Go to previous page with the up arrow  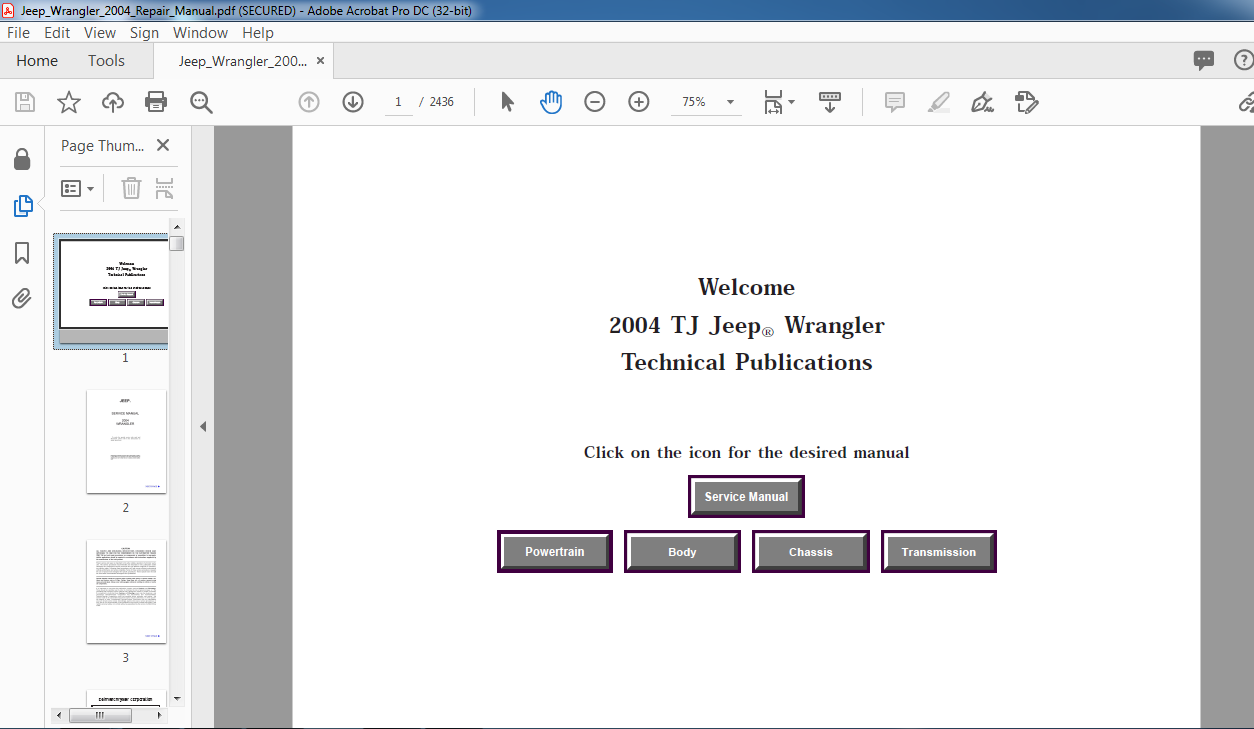tap(309, 102)
